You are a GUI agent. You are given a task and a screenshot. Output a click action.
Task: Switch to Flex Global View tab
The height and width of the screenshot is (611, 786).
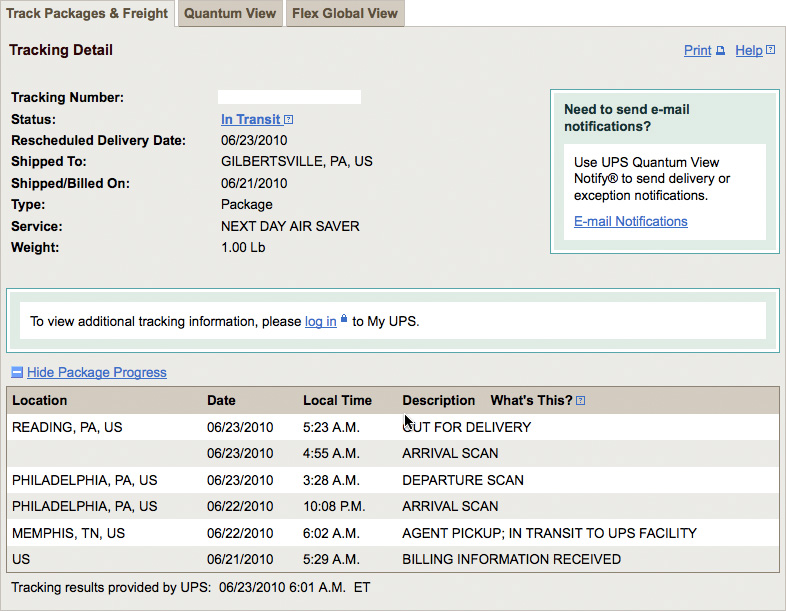345,14
